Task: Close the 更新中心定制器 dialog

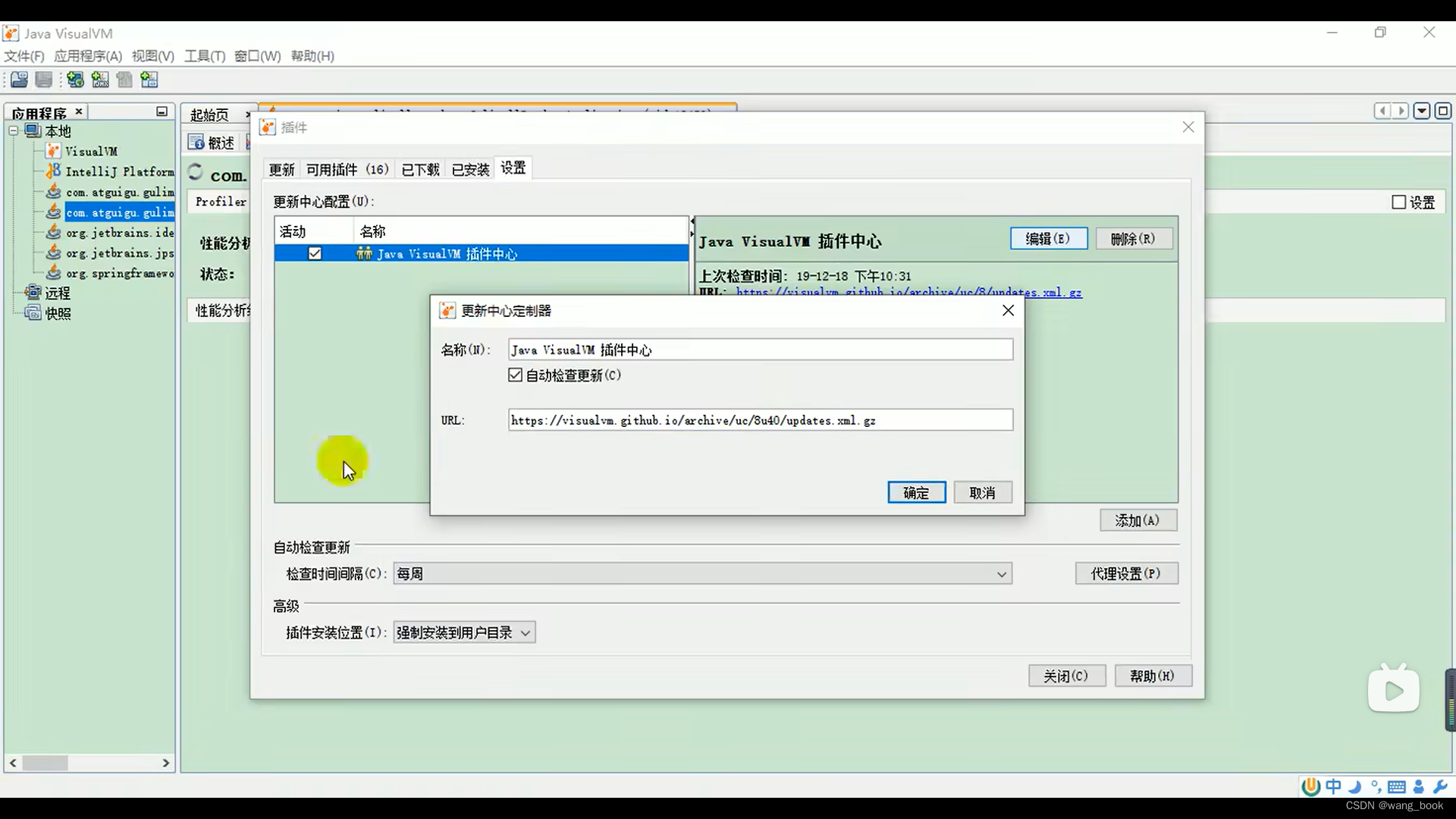Action: (1008, 310)
